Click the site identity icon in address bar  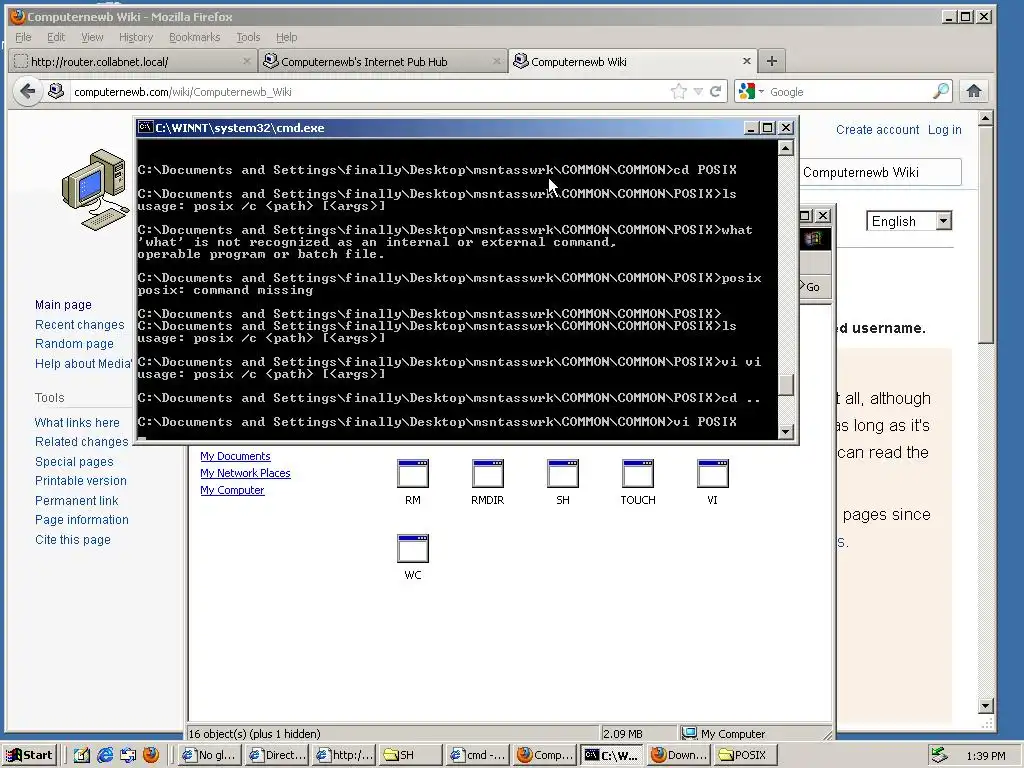click(x=56, y=91)
